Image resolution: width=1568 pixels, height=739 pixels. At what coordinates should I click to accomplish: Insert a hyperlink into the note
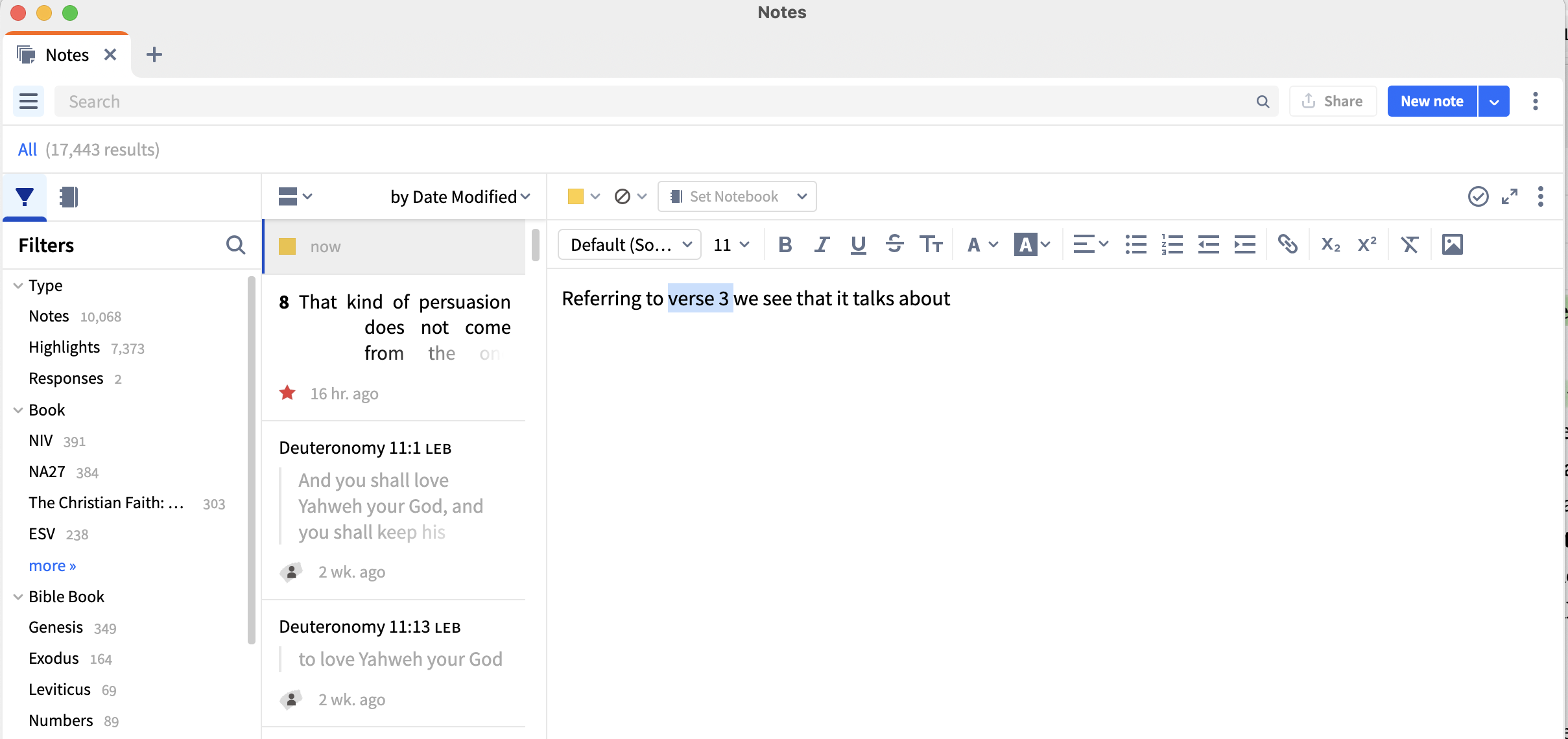pos(1287,245)
